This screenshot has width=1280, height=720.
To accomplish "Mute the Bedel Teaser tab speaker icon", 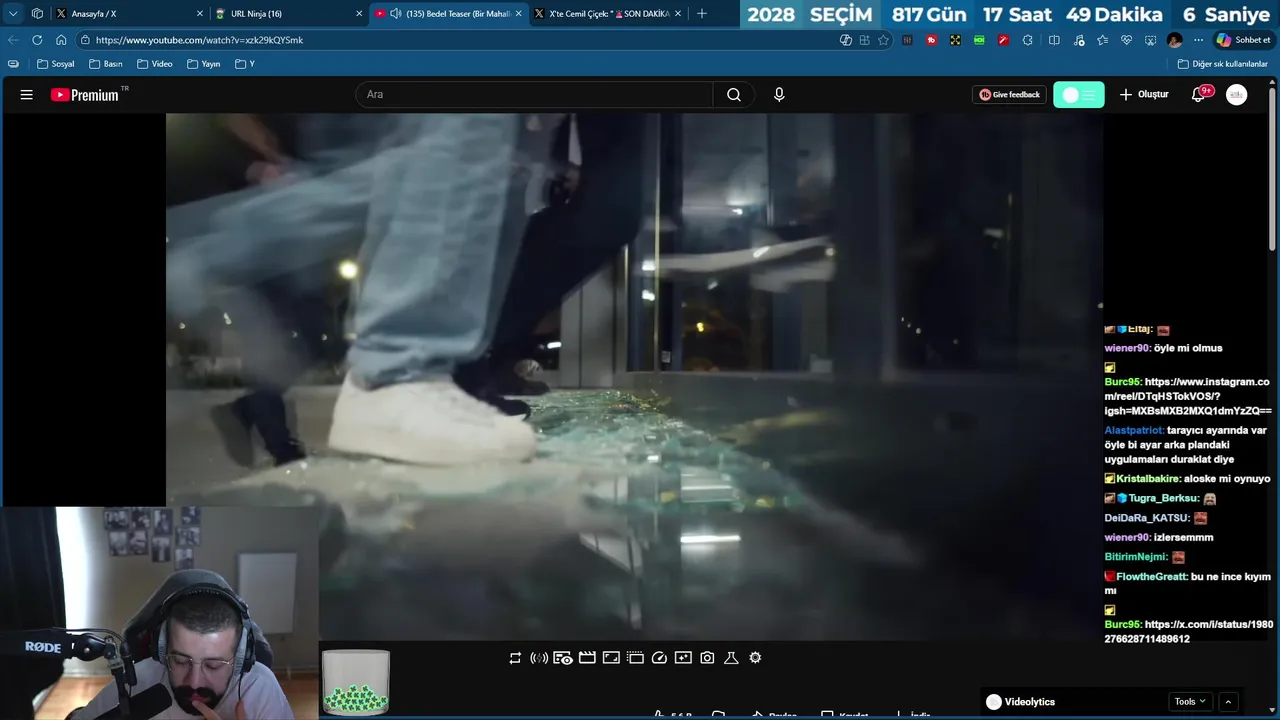I will 395,14.
